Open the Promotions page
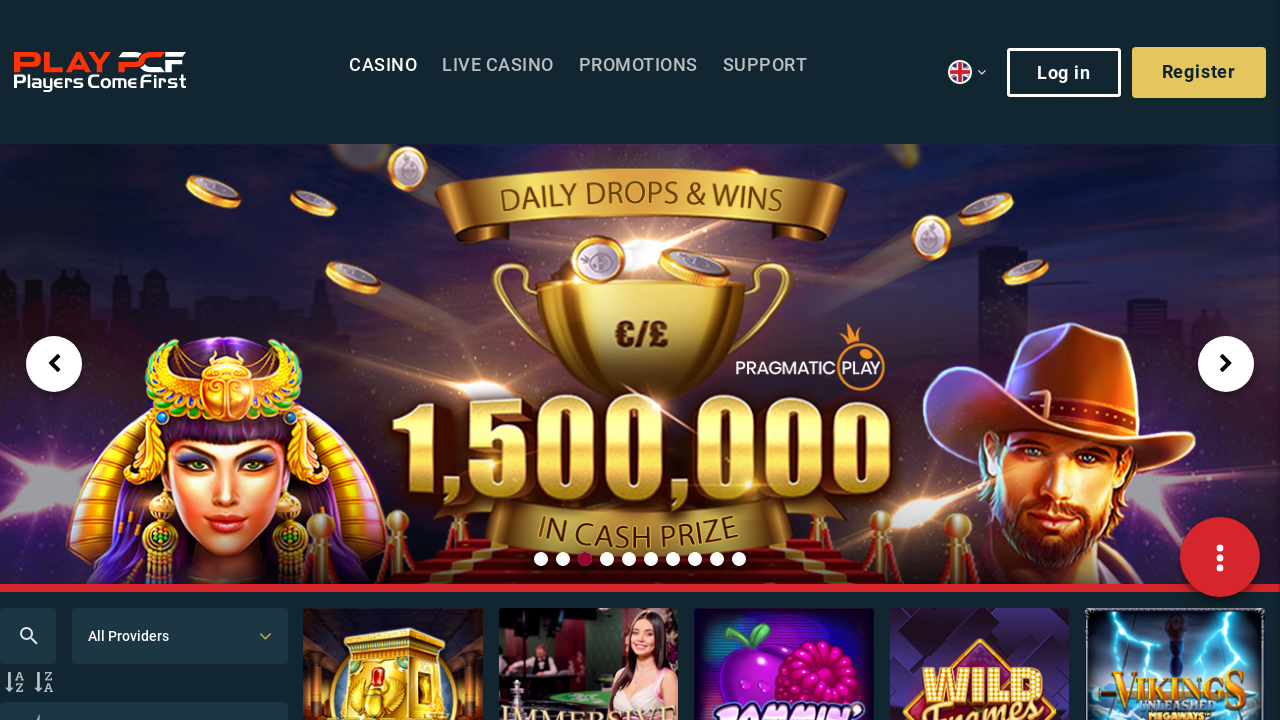 coord(638,65)
